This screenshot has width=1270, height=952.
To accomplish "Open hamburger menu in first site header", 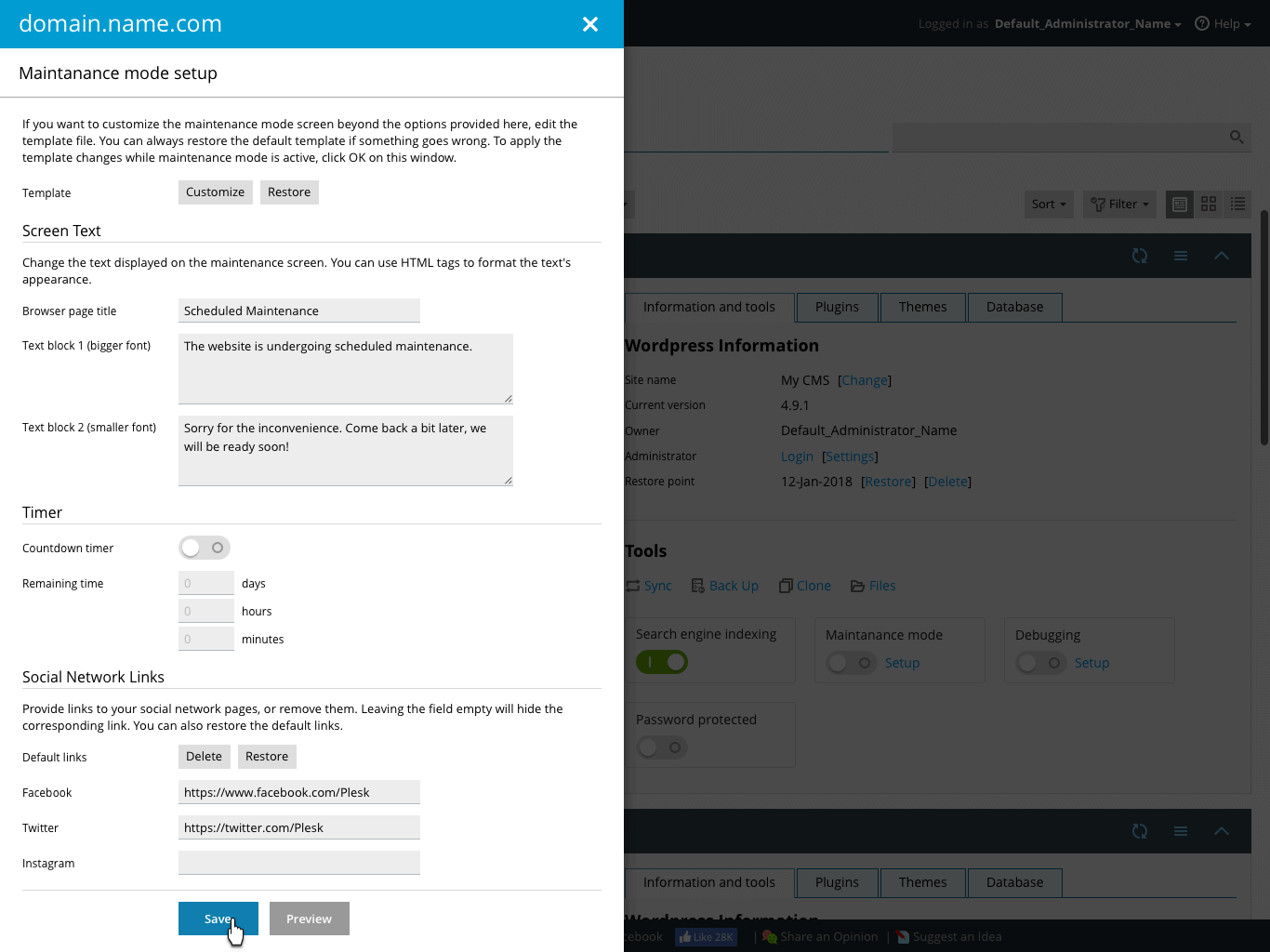I will pos(1181,256).
